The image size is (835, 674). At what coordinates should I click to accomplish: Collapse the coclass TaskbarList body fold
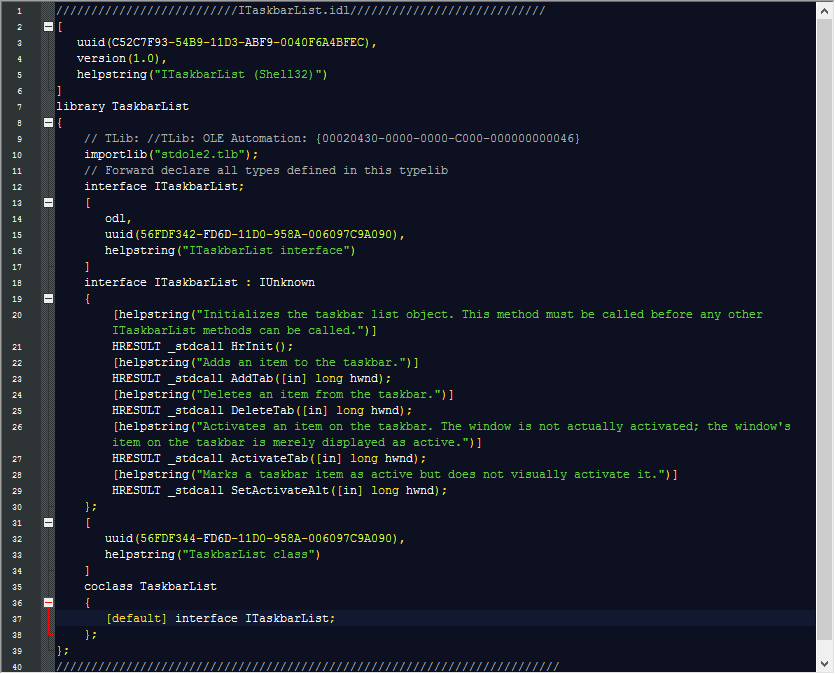(47, 602)
